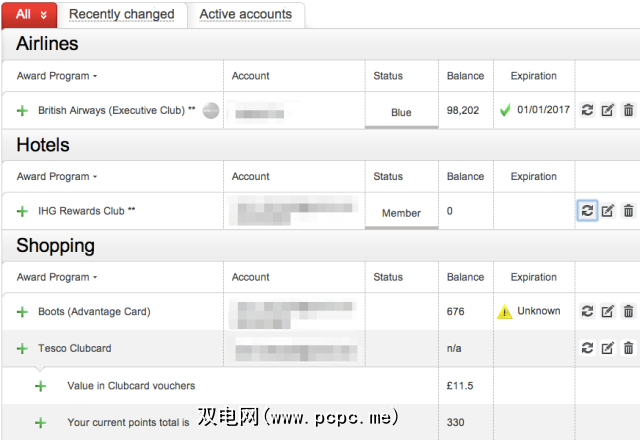Open the Boots (Advantage Card) program
Viewport: 640px width, 440px height.
pyautogui.click(x=94, y=312)
